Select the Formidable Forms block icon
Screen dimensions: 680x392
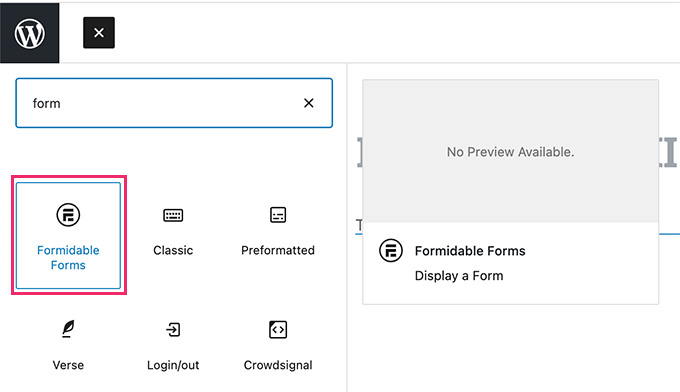click(68, 215)
